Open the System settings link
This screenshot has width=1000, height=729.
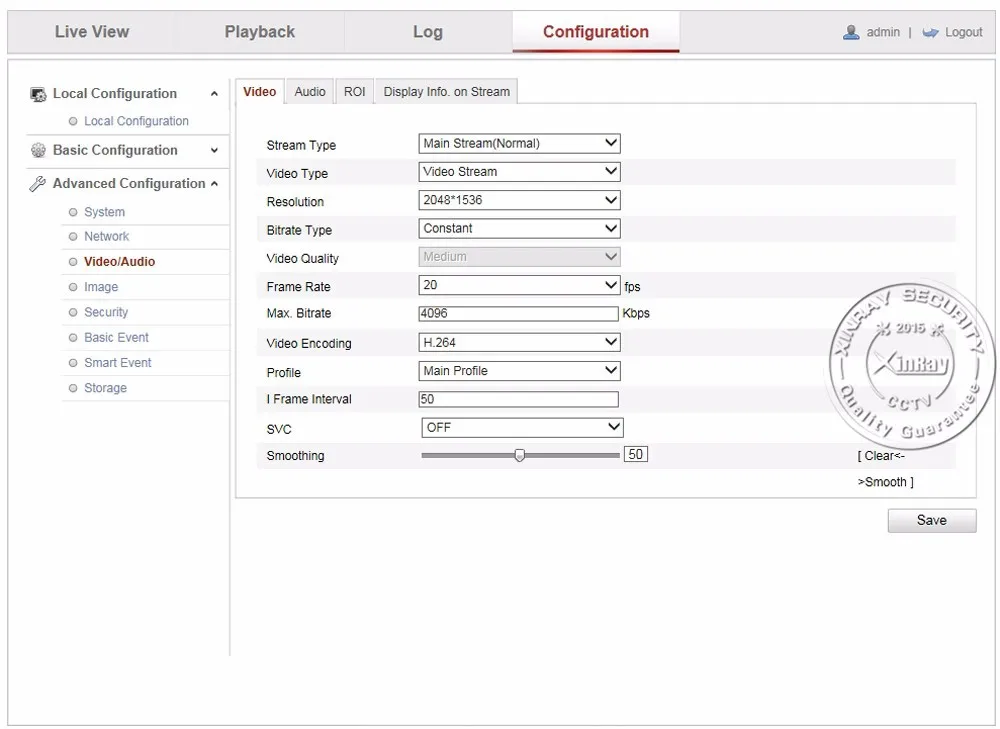105,212
